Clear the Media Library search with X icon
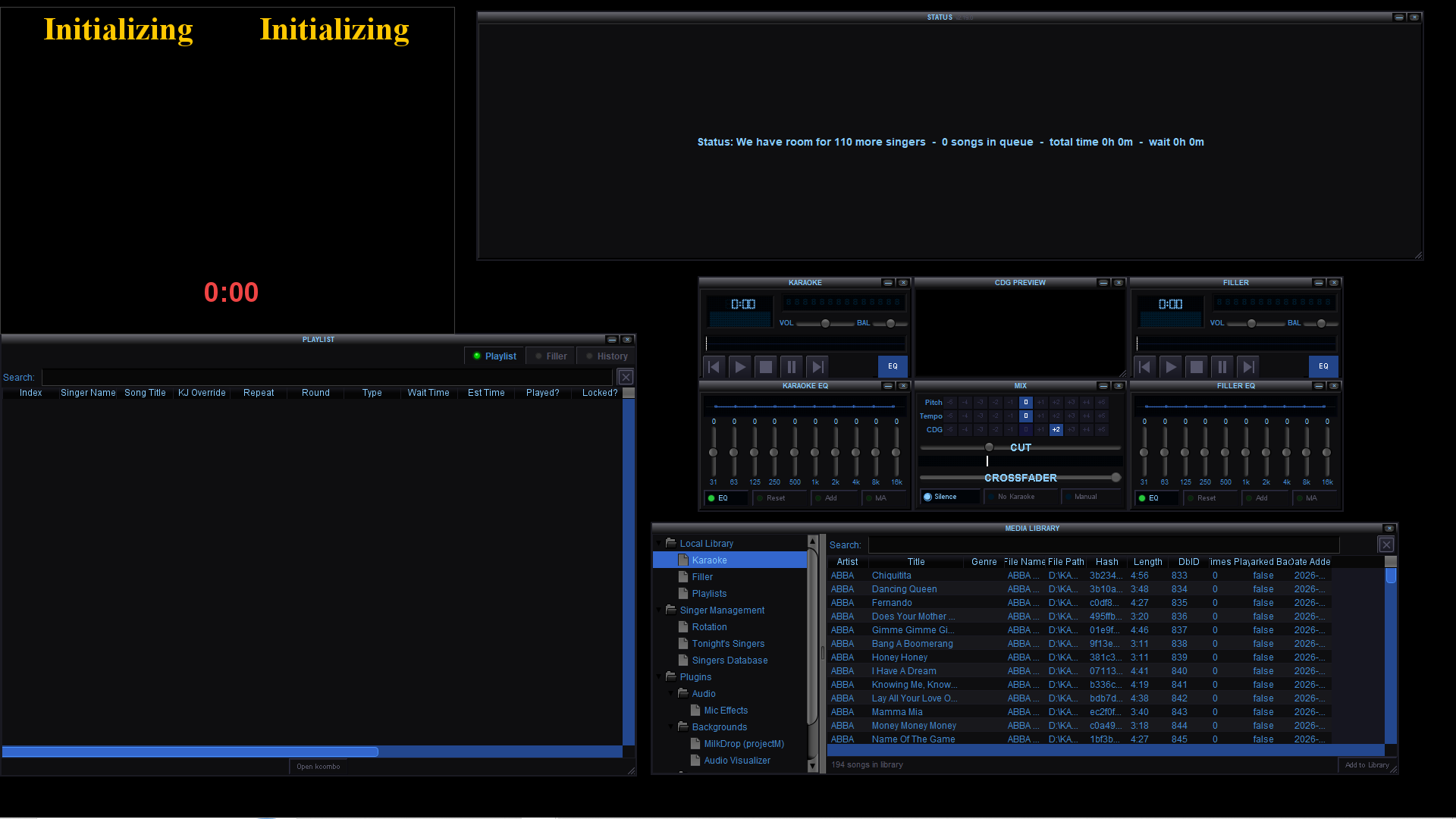The height and width of the screenshot is (819, 1456). (x=1386, y=544)
